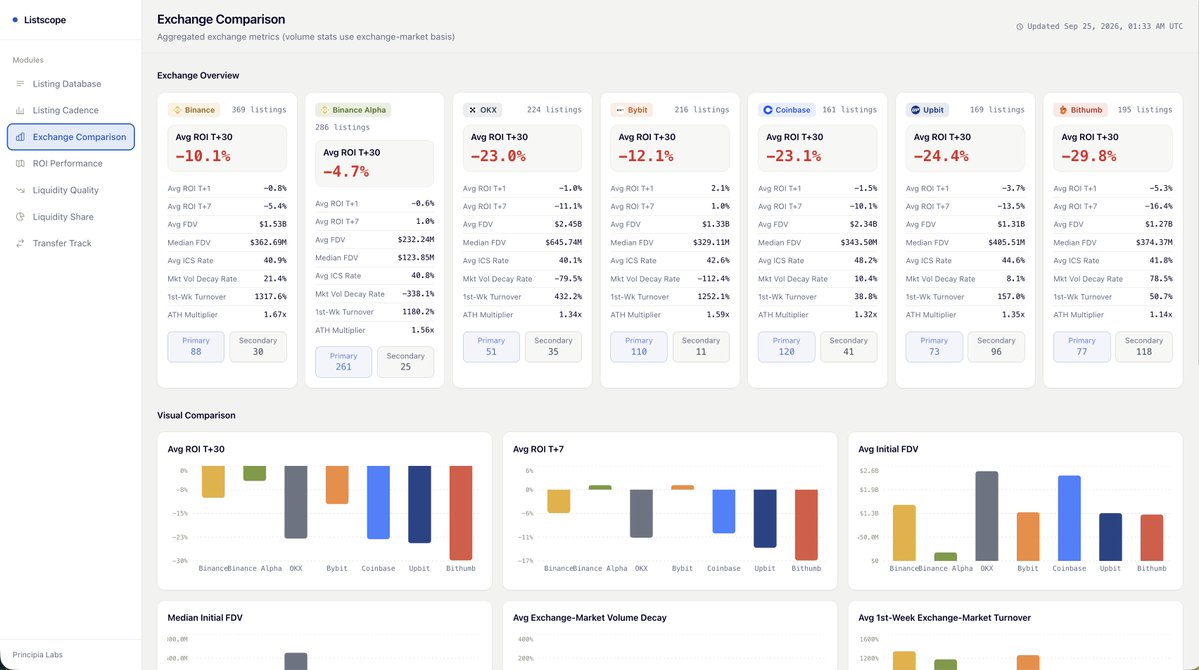Click Binance Avg ROI T+30 value -10.1%
The height and width of the screenshot is (670, 1199).
[203, 156]
